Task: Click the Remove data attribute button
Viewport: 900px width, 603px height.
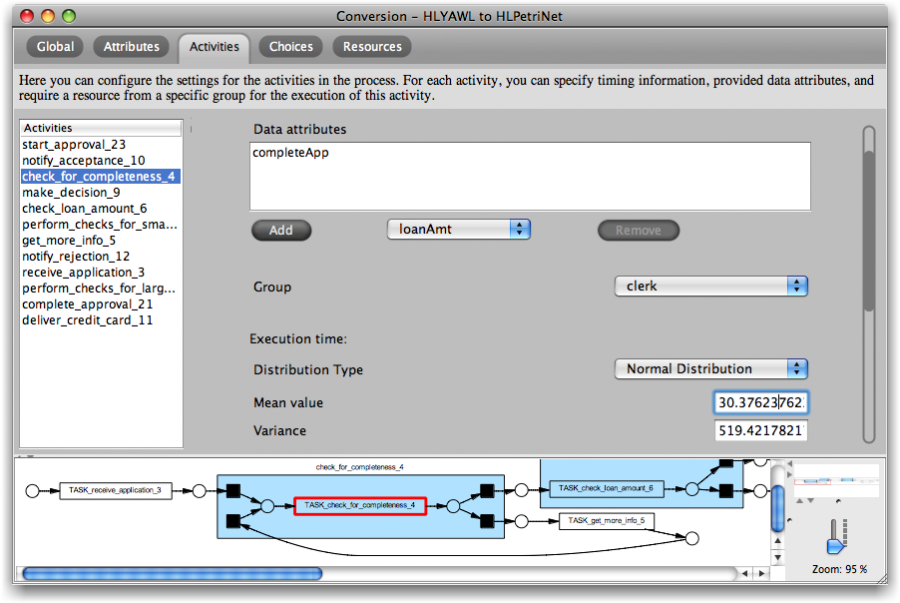Action: point(638,230)
